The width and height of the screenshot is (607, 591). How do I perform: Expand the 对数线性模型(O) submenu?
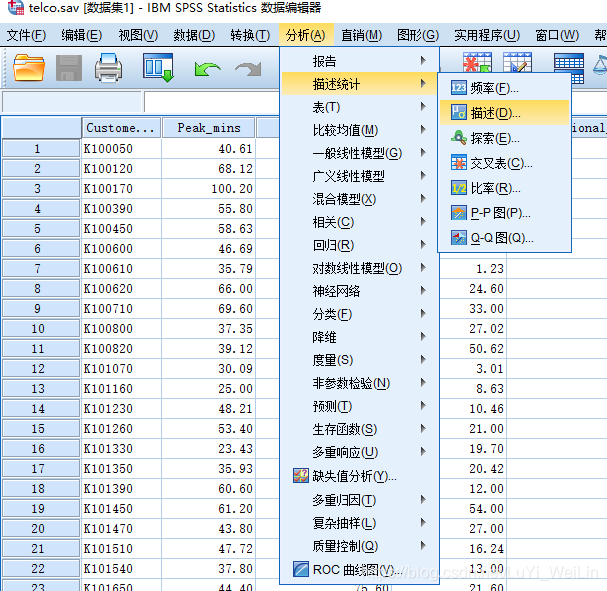[x=360, y=268]
